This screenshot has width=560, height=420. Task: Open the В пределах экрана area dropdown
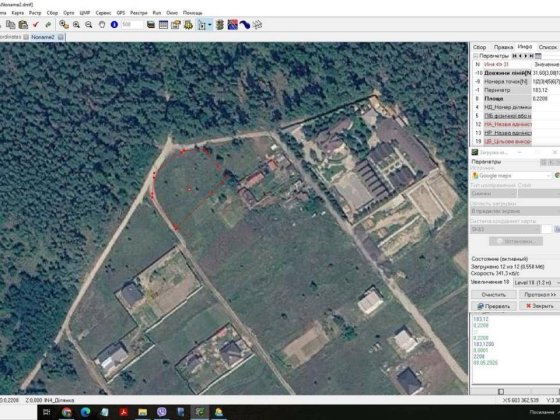(515, 211)
